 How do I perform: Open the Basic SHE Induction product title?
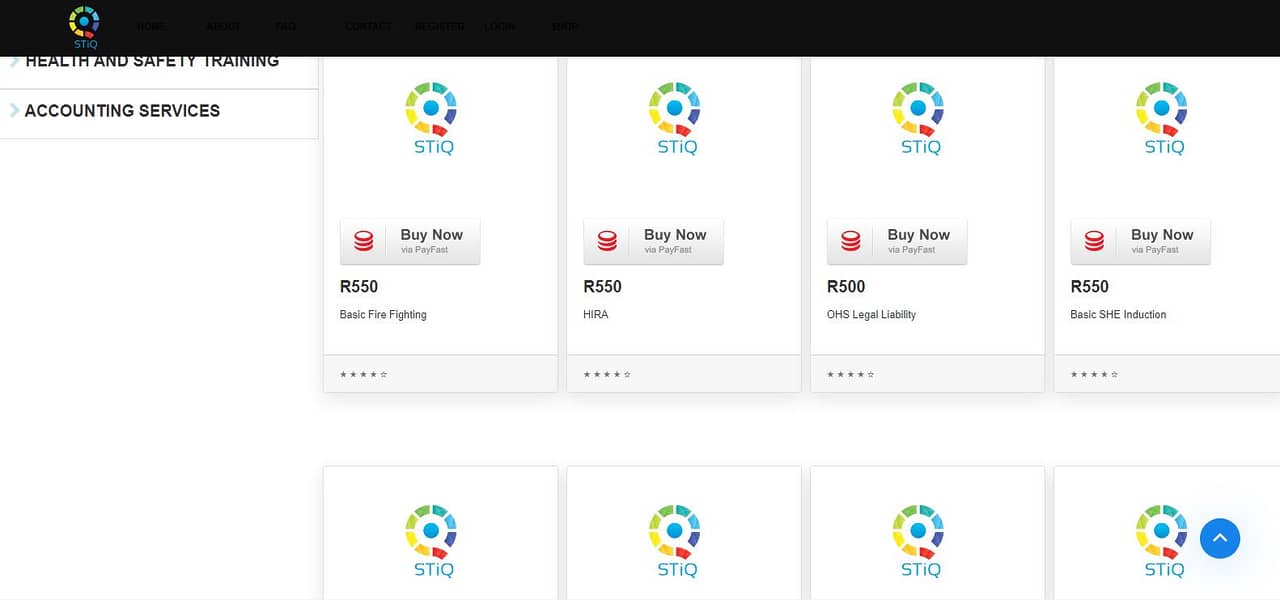[x=1117, y=314]
